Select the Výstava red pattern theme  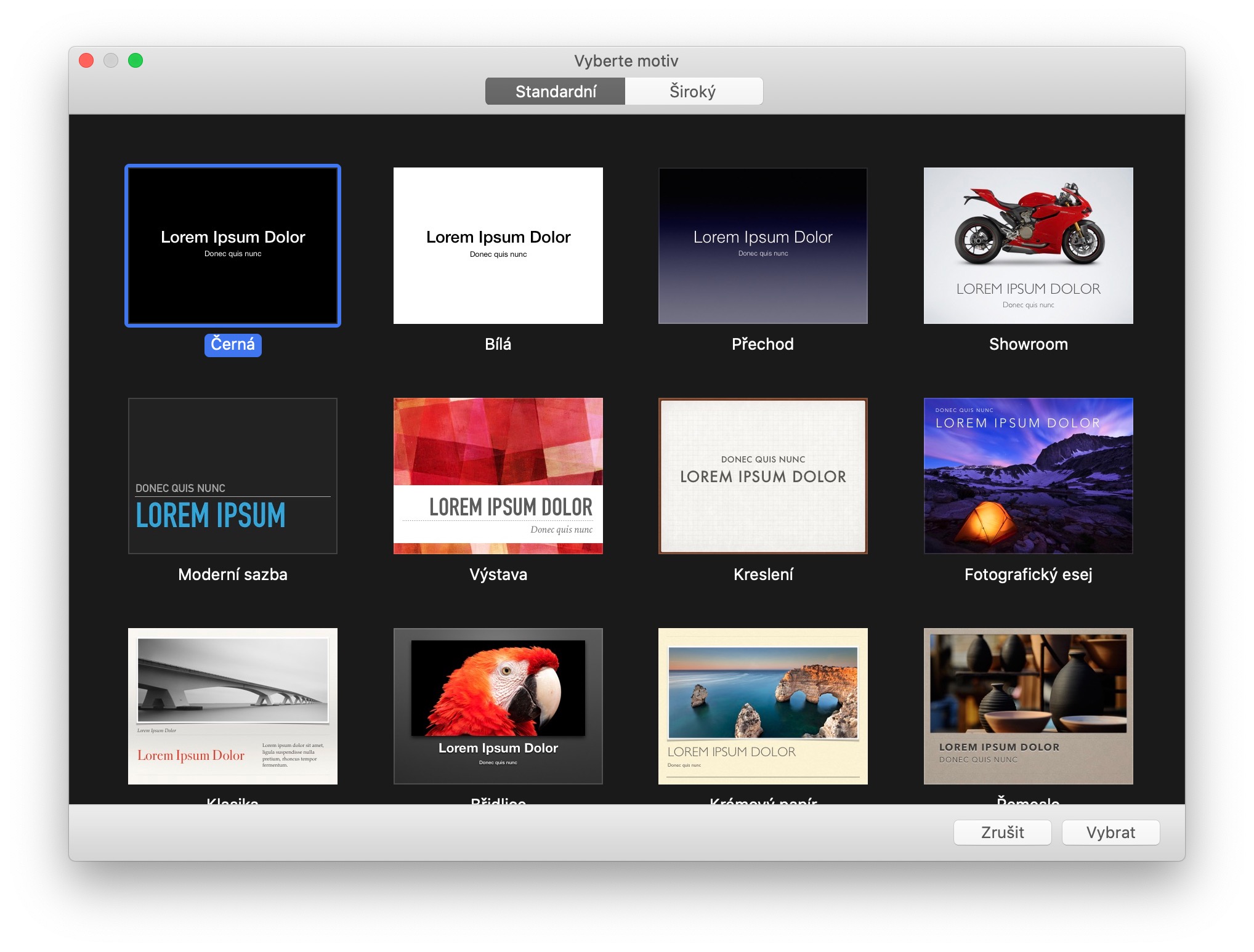498,475
